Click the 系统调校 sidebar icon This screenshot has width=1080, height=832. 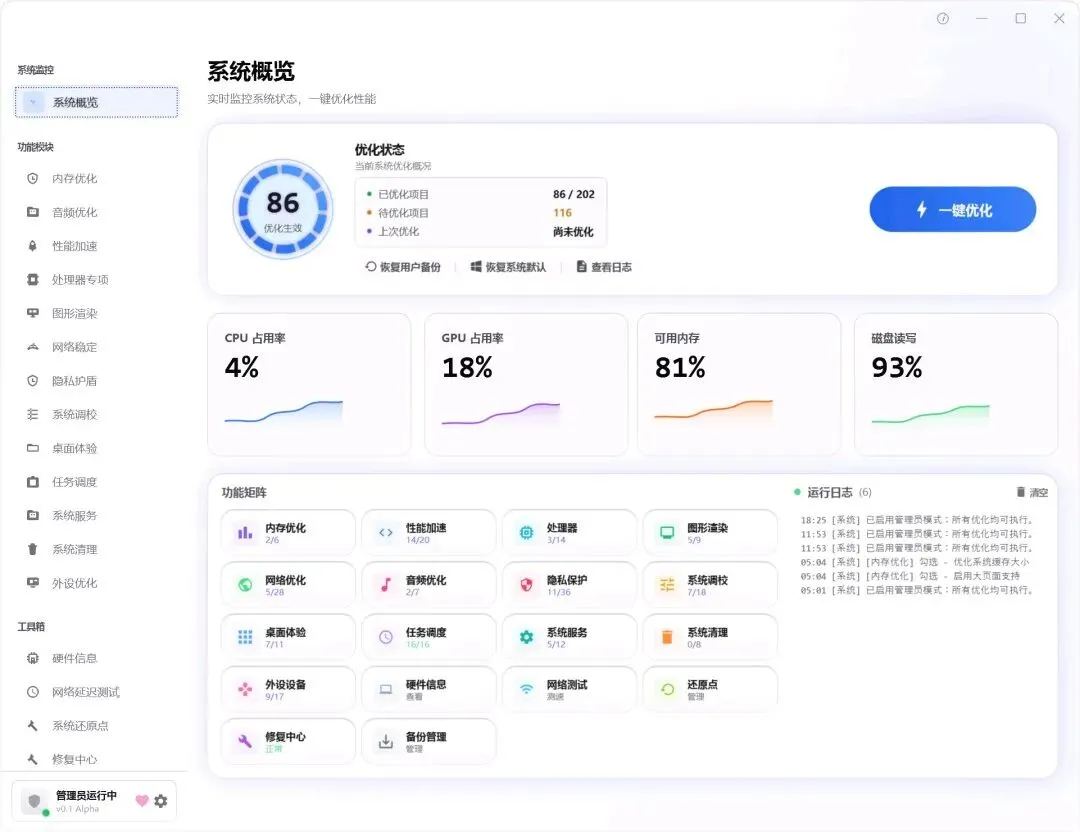[x=32, y=415]
